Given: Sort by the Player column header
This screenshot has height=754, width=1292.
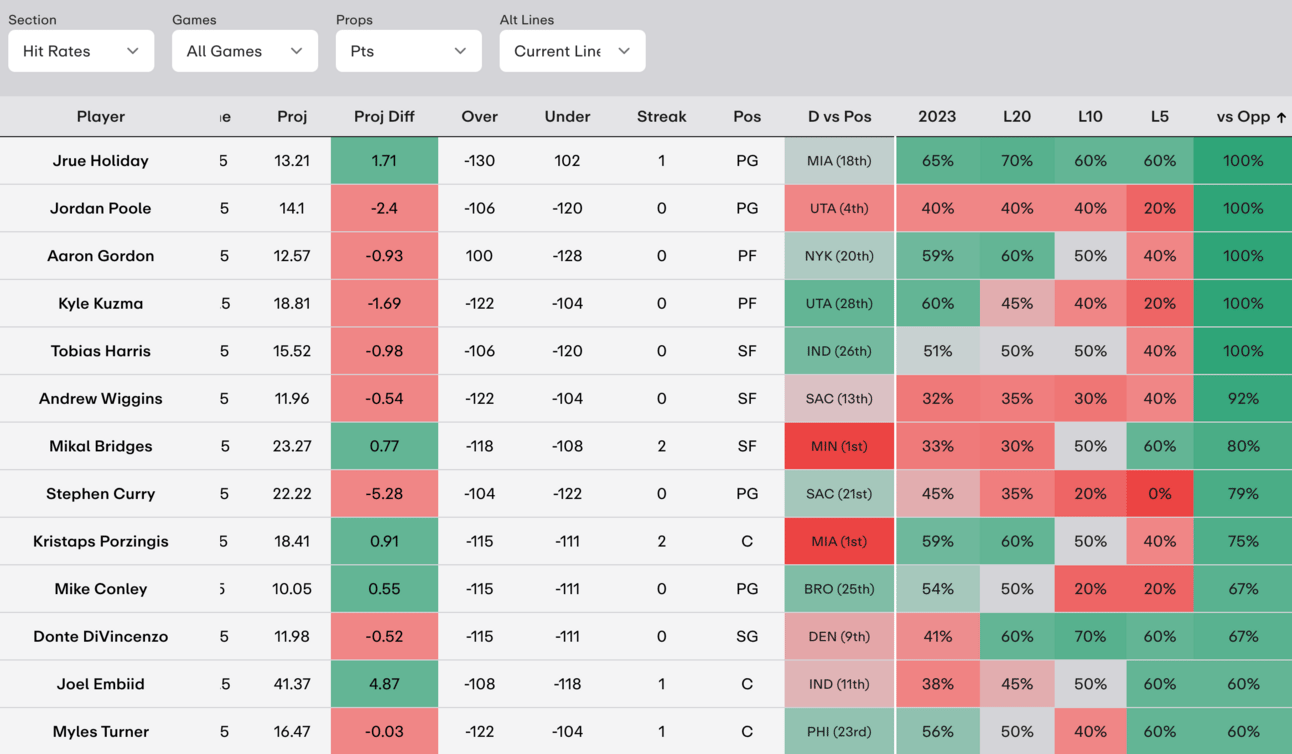Looking at the screenshot, I should click(101, 116).
